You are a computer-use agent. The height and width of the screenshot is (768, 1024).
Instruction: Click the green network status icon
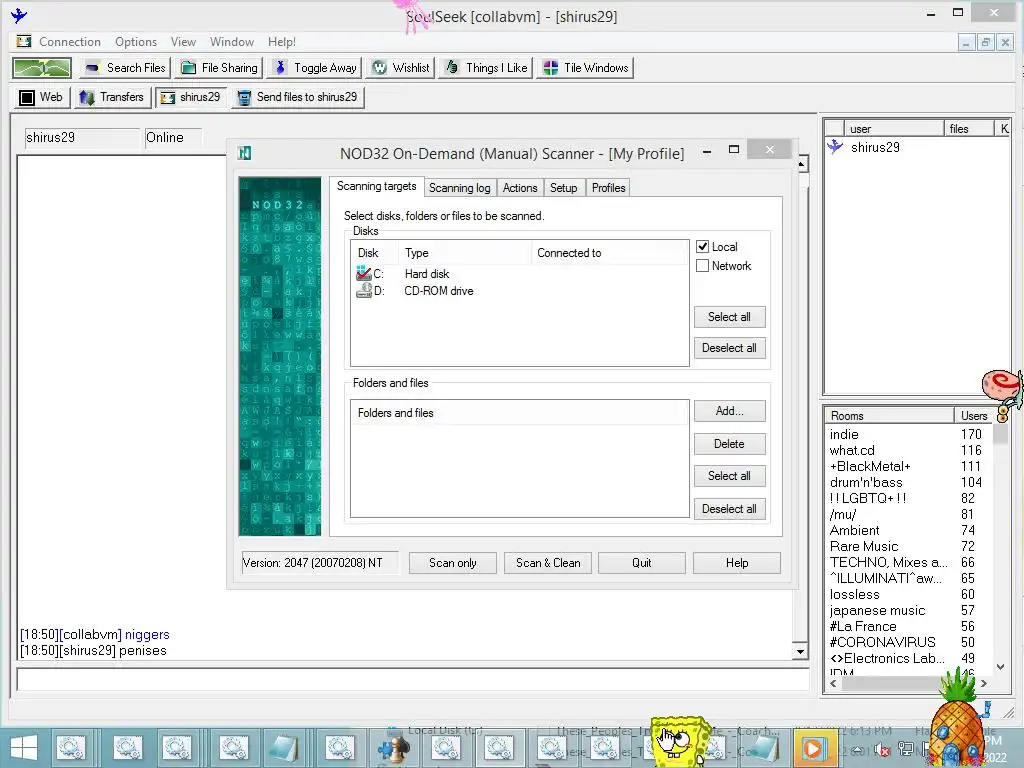tap(42, 68)
